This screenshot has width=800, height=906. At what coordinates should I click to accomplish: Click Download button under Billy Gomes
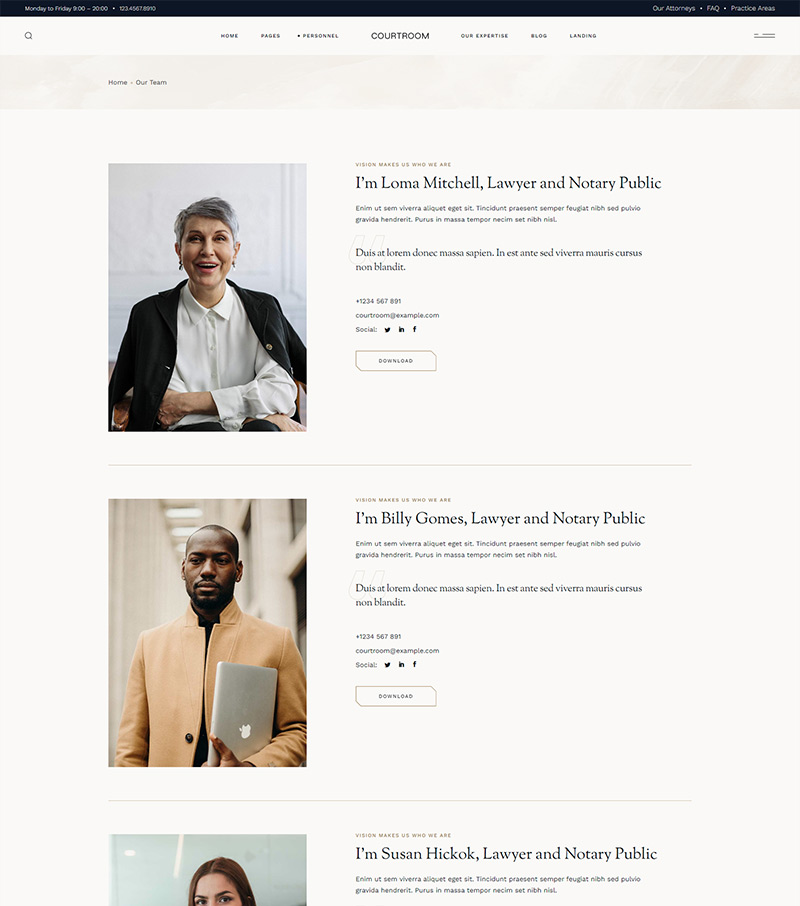tap(396, 696)
